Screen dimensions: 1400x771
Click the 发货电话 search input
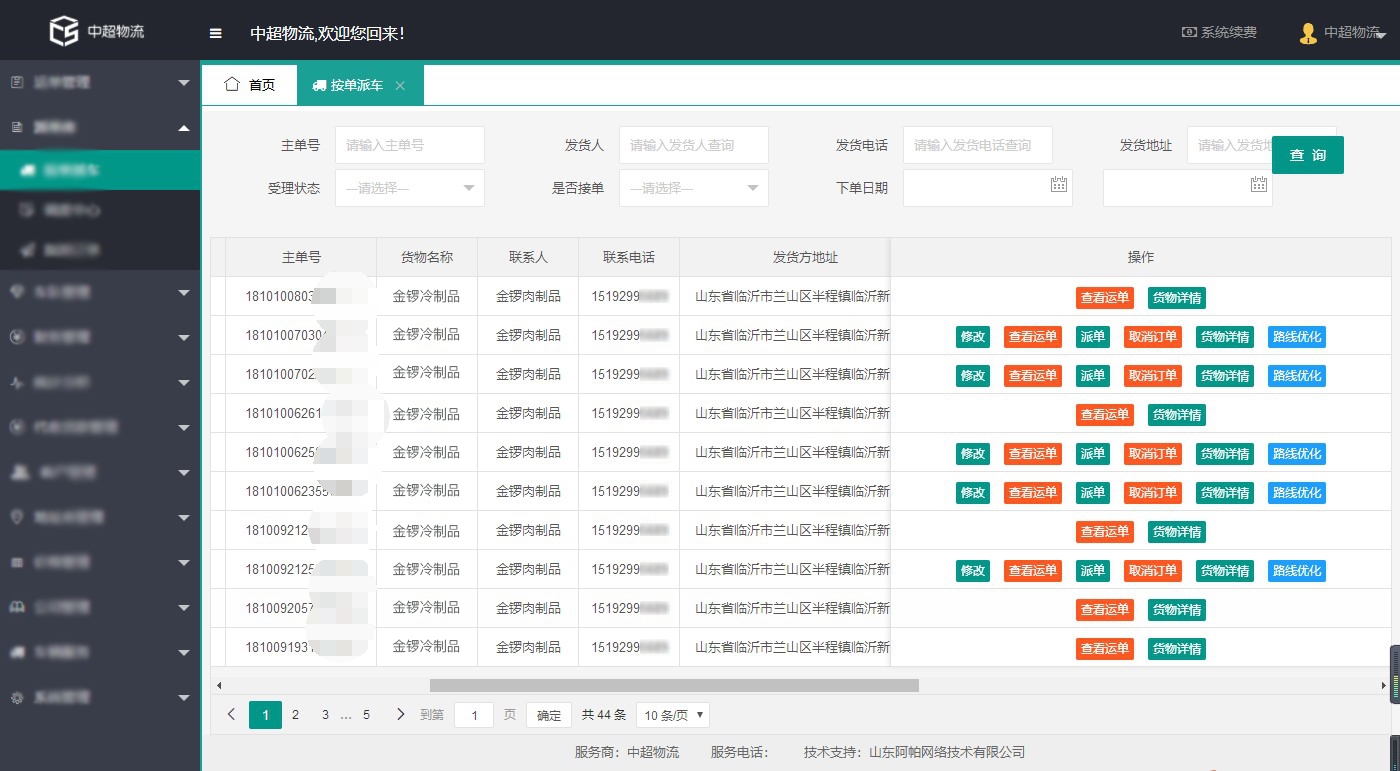tap(978, 145)
